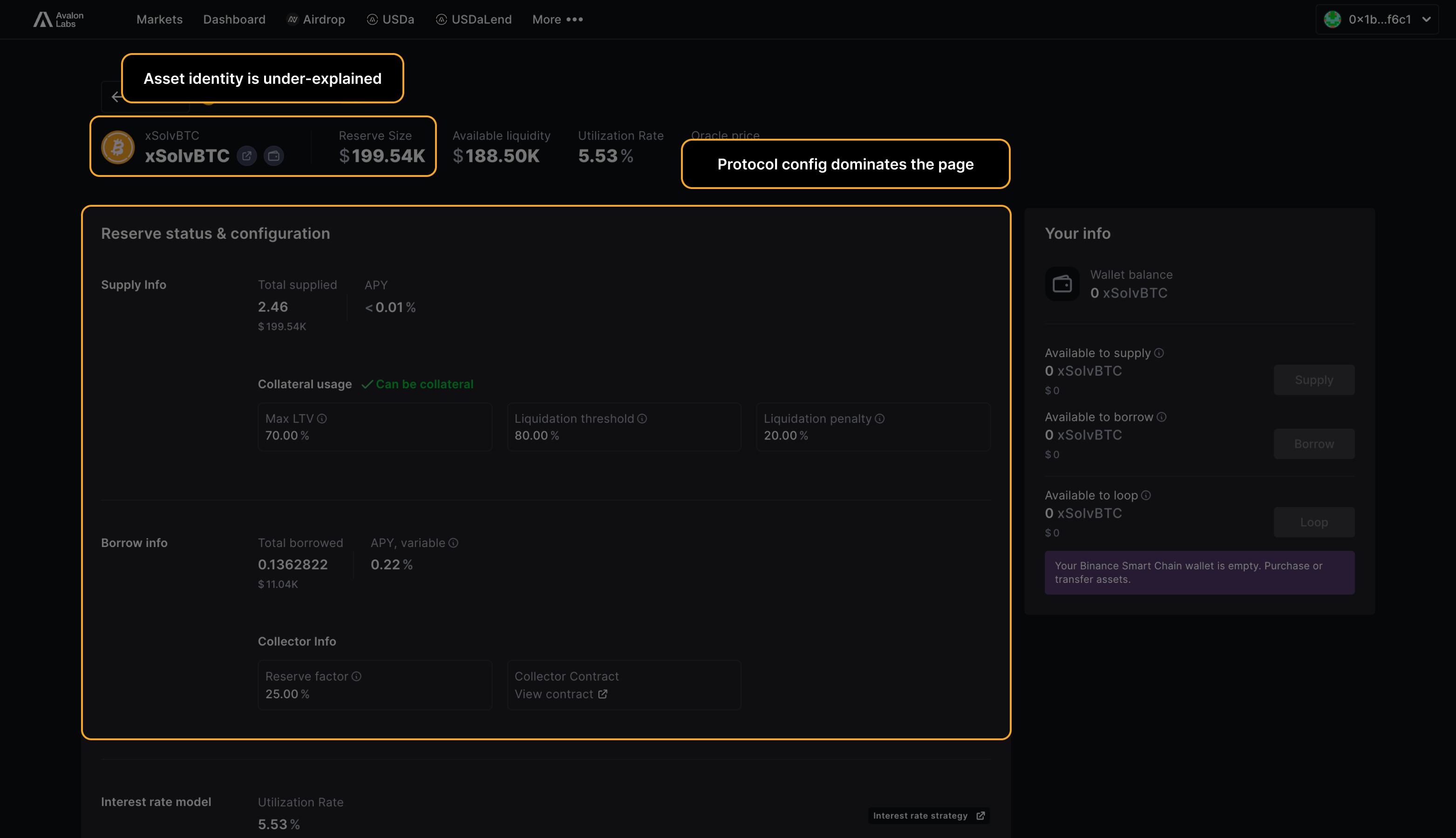Click the "Supply Info" section label
Viewport: 1456px width, 838px height.
coord(134,285)
